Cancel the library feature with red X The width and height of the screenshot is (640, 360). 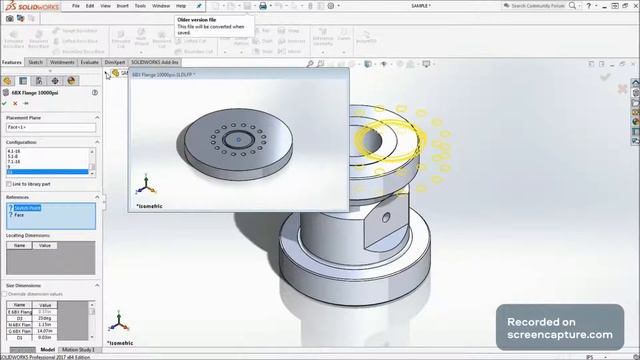[x=15, y=104]
